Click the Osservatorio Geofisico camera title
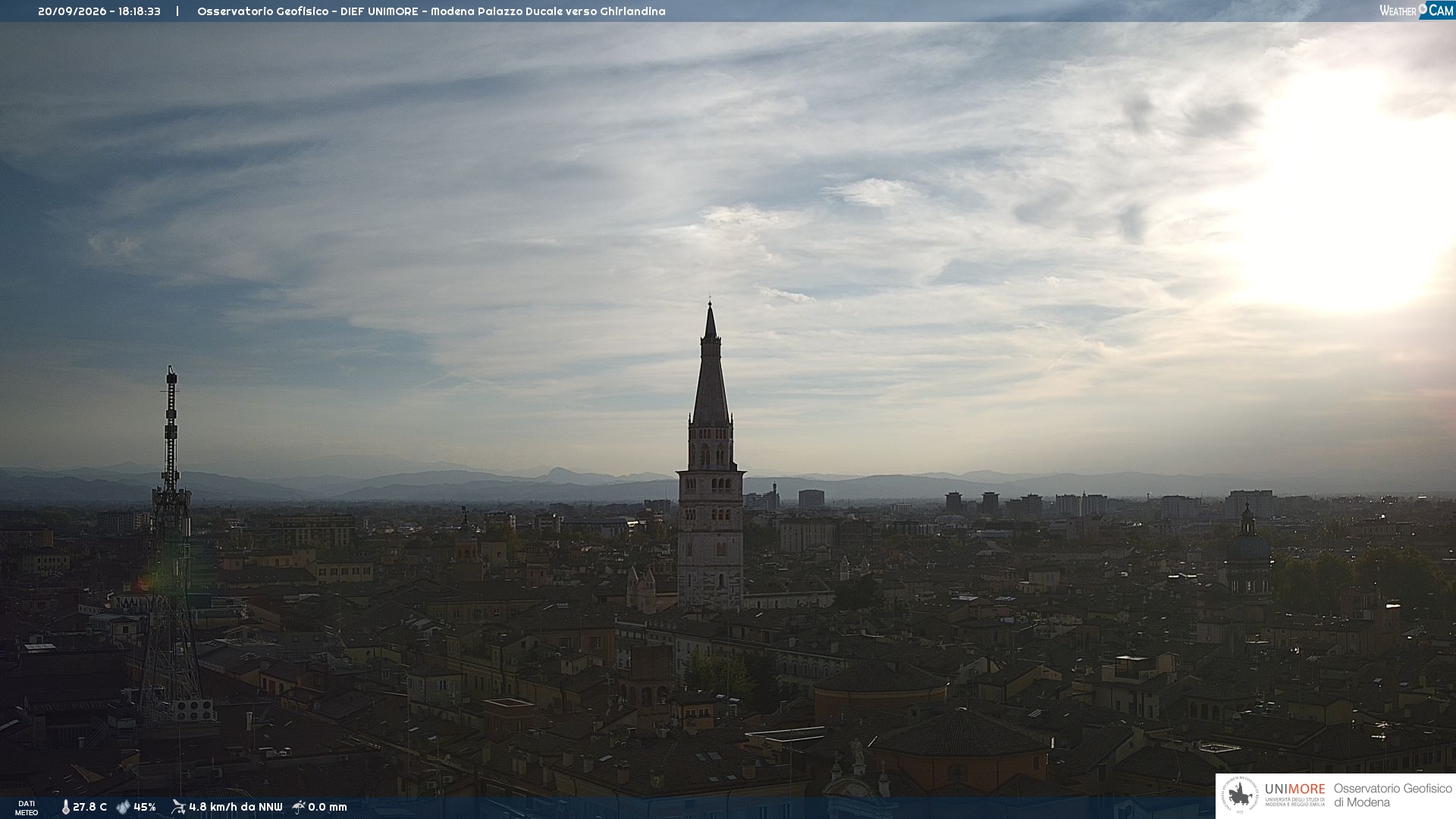 pyautogui.click(x=431, y=11)
